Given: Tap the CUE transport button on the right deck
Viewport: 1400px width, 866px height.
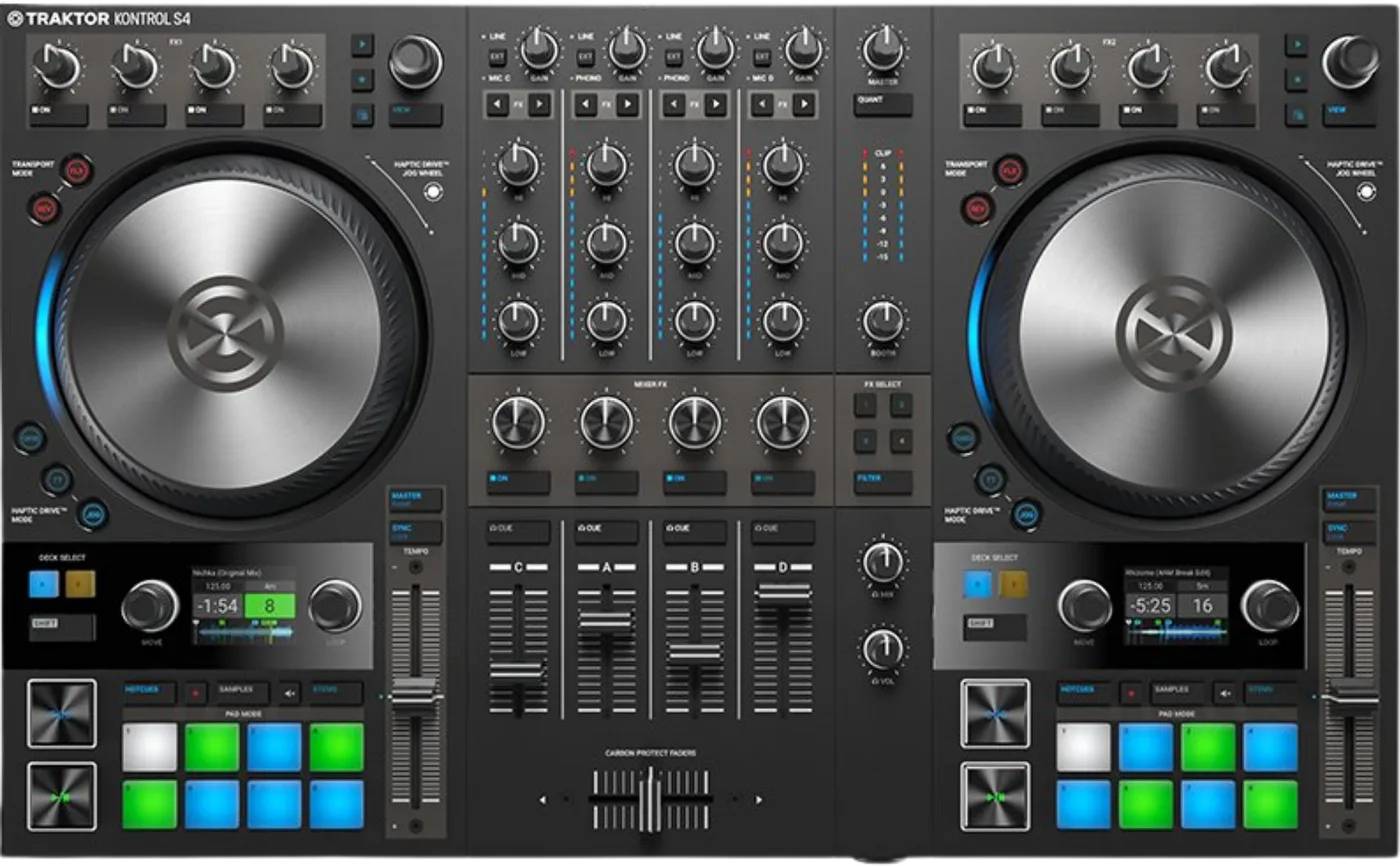Looking at the screenshot, I should pyautogui.click(x=996, y=713).
